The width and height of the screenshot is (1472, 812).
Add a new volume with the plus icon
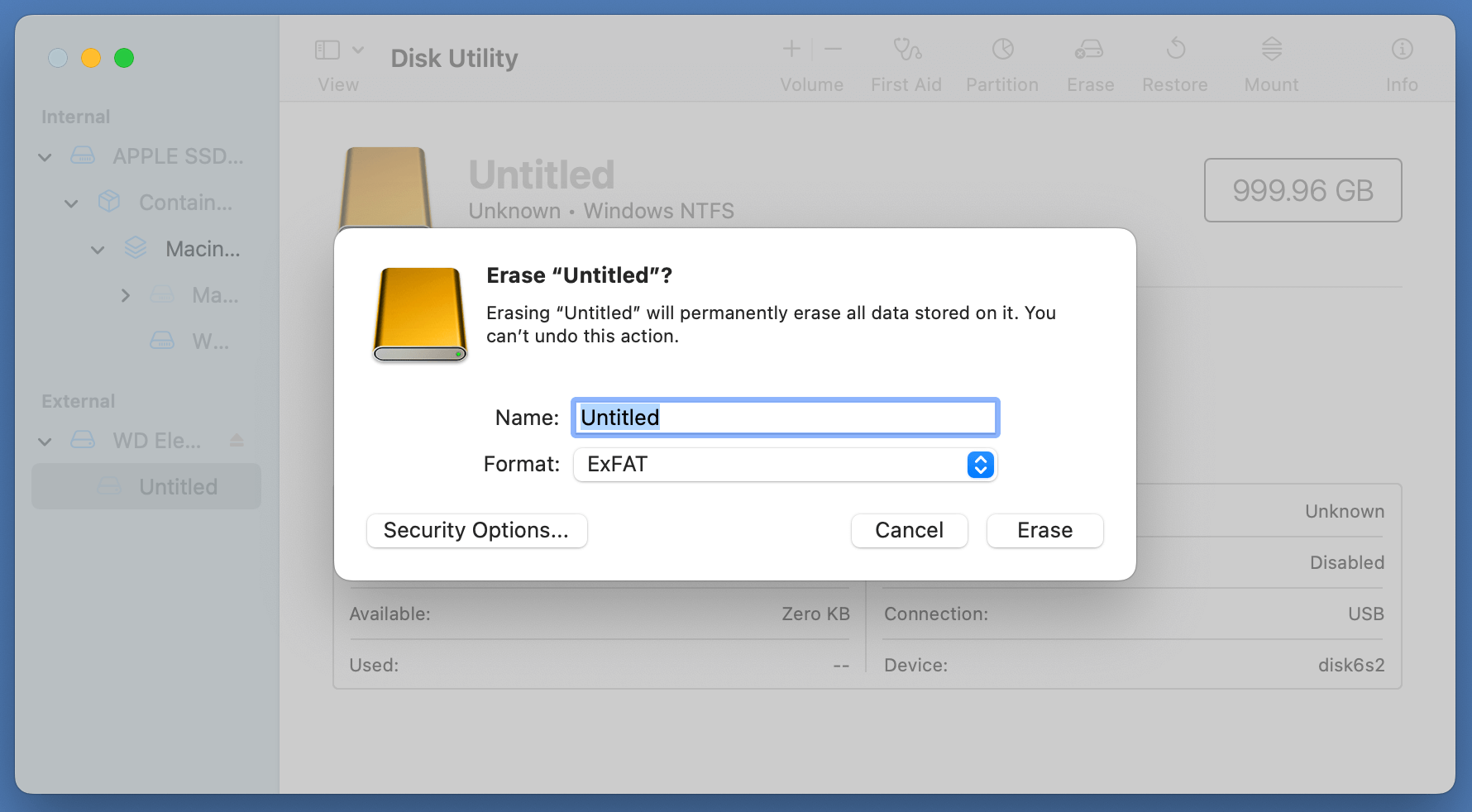[791, 50]
